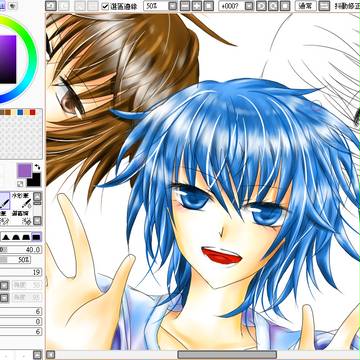Screen dimensions: 360x360
Task: Click the brush size 40.0 slider
Action: click(x=20, y=250)
